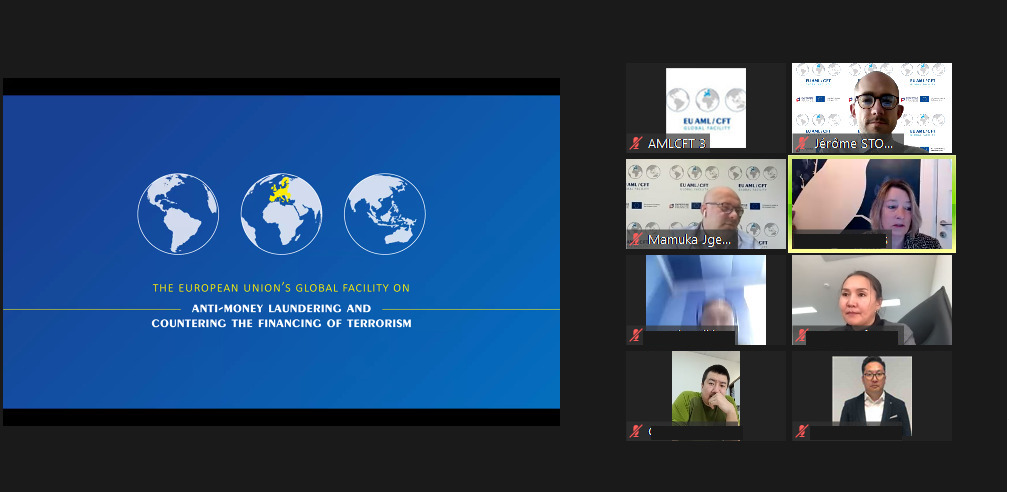Click the yellow 'European Union's Global Facility on' text
Image resolution: width=1009 pixels, height=492 pixels.
[x=281, y=288]
